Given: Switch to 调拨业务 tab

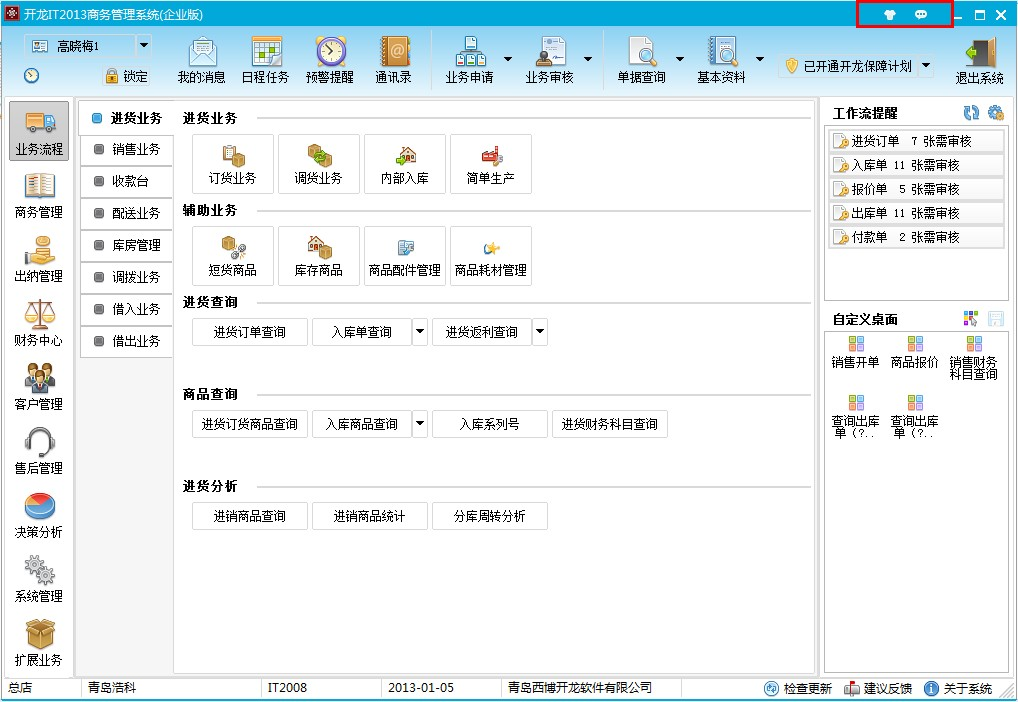Looking at the screenshot, I should tap(127, 277).
